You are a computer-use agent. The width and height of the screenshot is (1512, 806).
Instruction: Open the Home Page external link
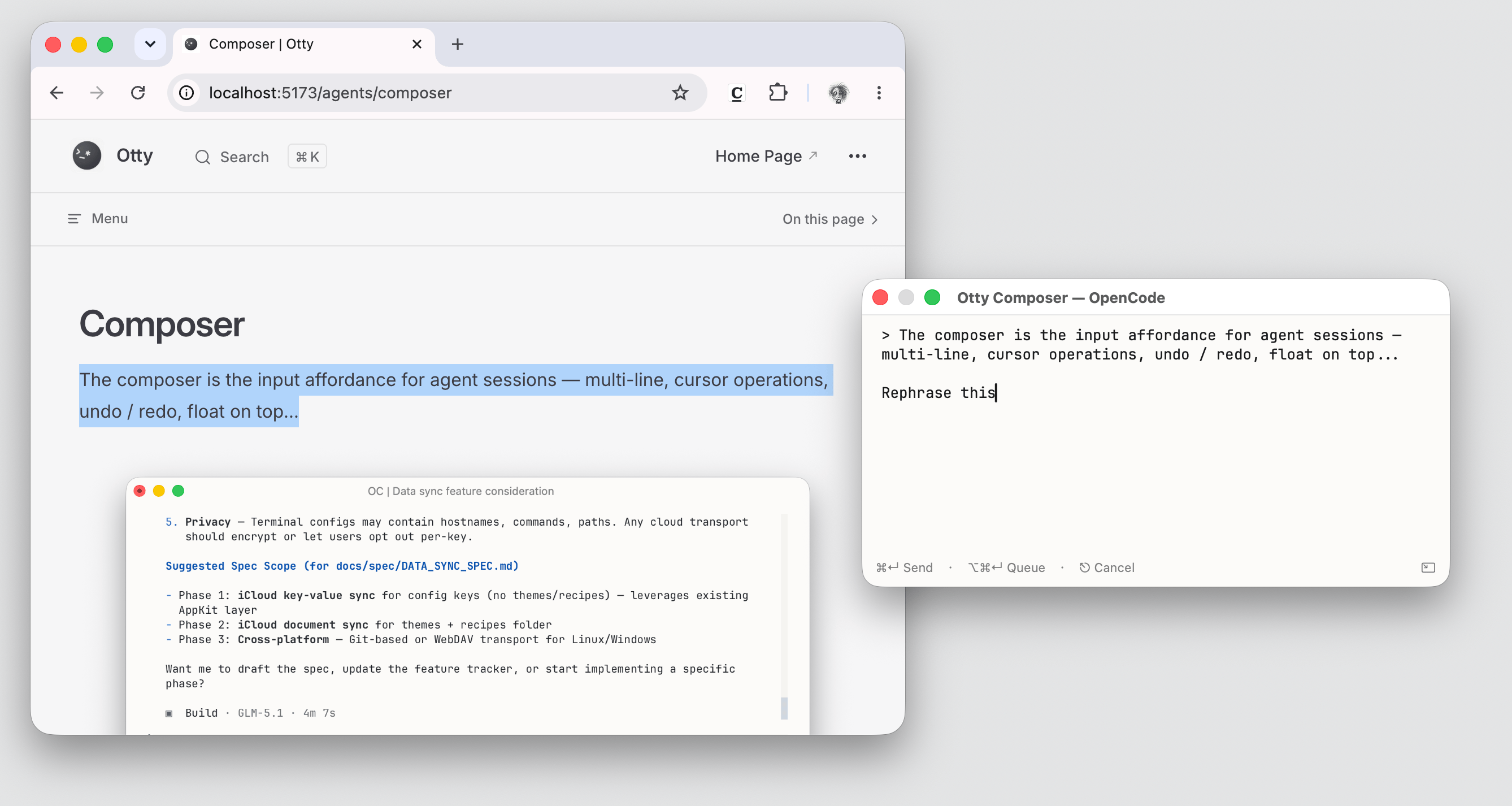click(766, 156)
